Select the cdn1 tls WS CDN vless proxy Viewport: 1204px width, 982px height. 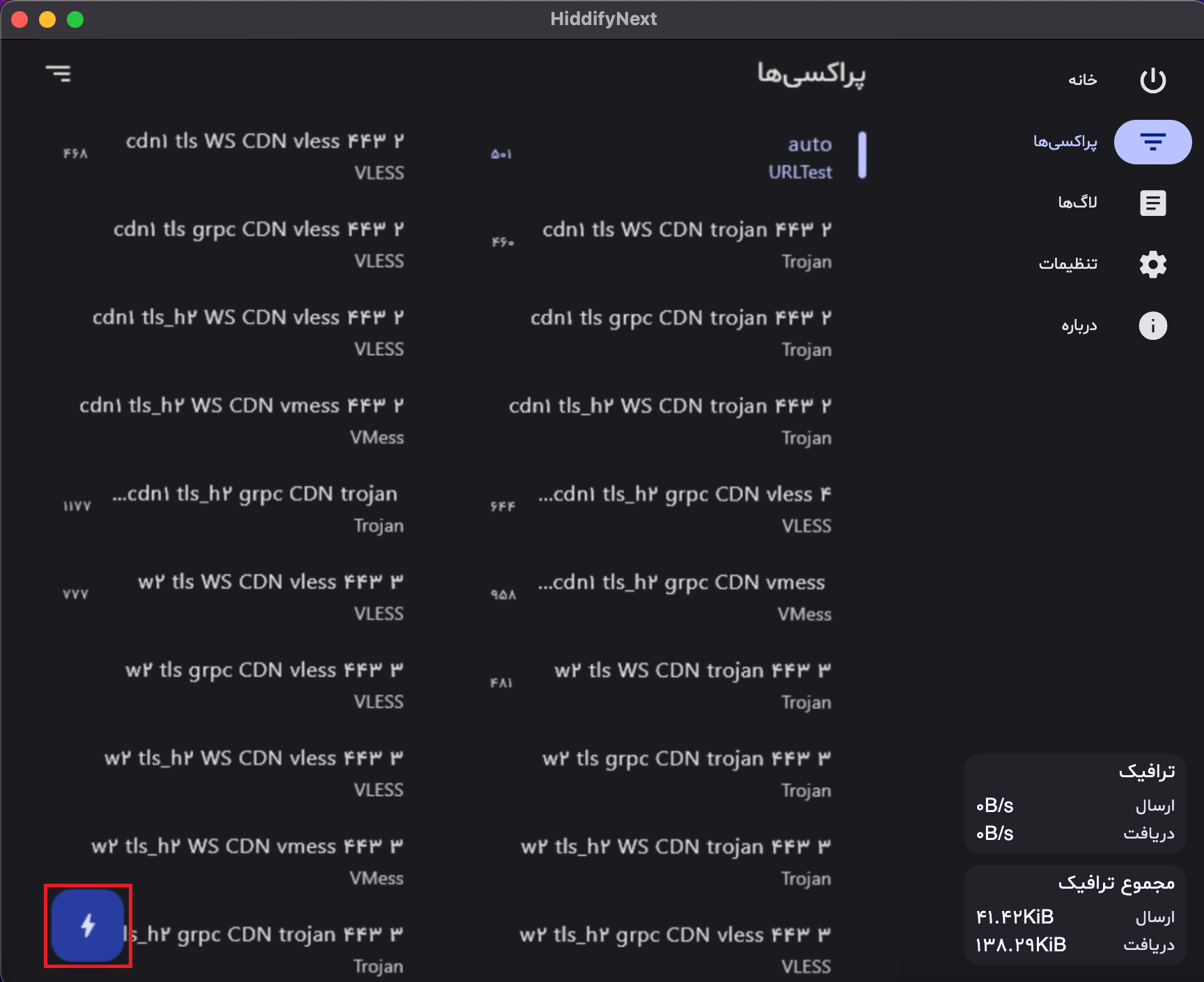pos(265,155)
